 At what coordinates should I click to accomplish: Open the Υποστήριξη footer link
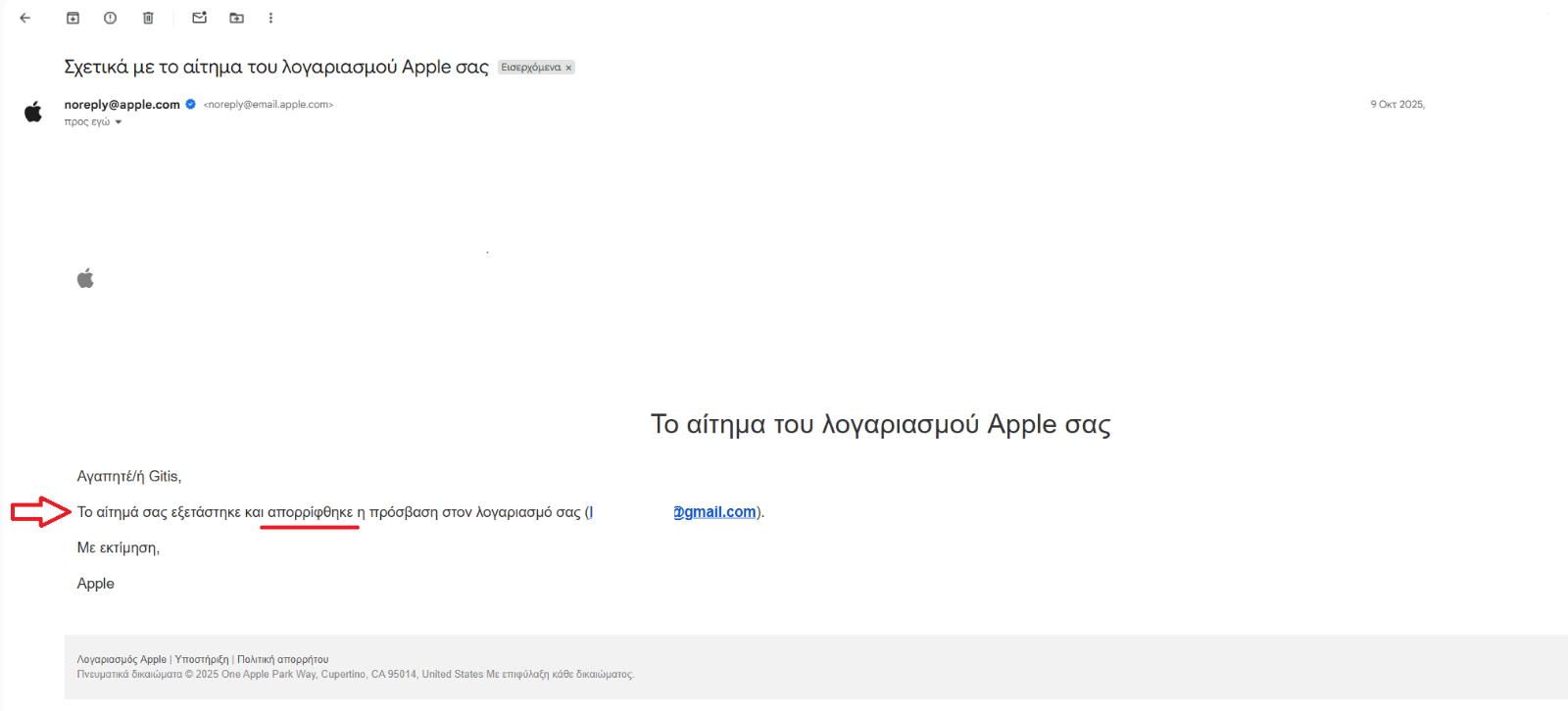point(202,660)
